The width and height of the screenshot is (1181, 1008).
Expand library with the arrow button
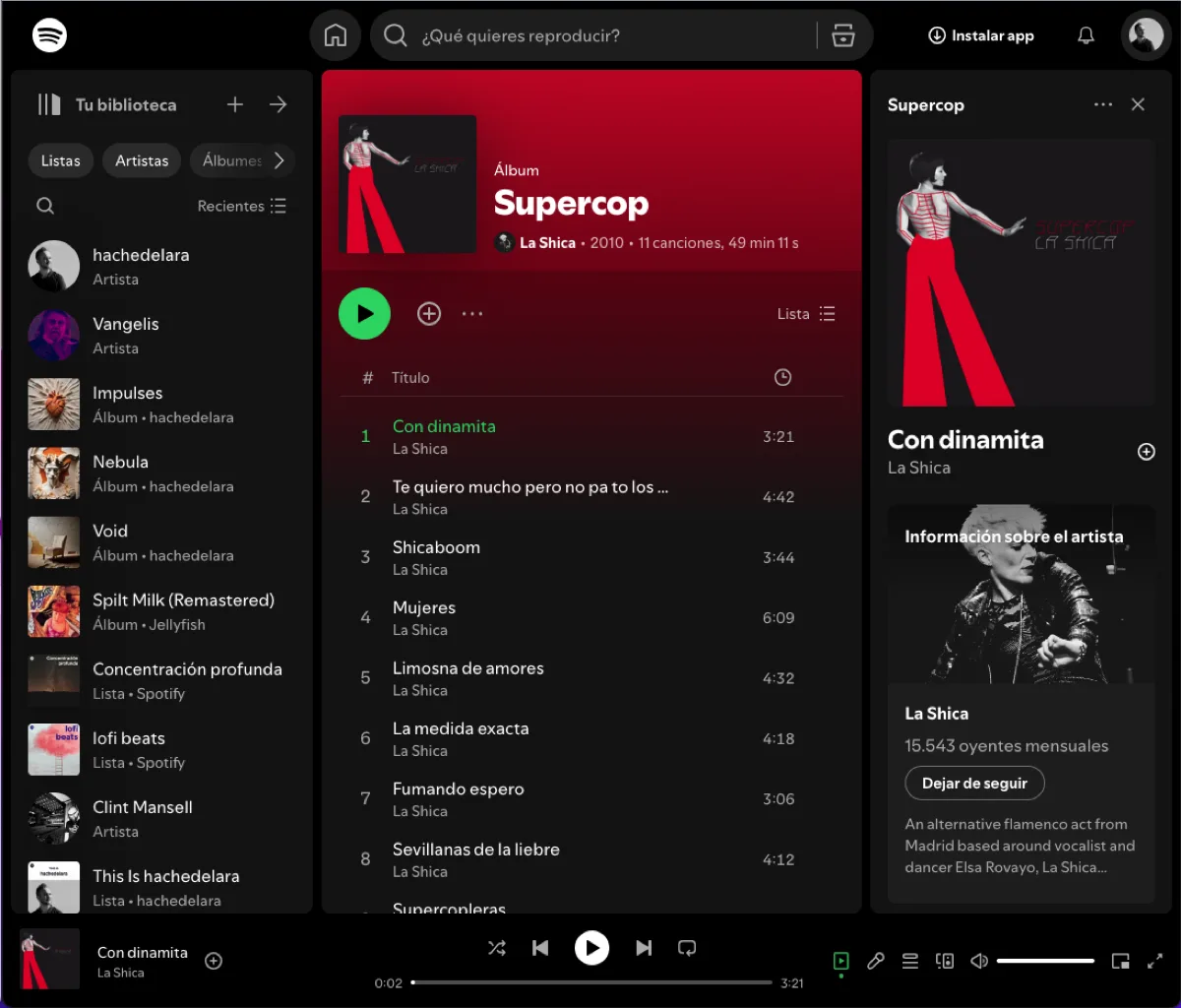(279, 104)
